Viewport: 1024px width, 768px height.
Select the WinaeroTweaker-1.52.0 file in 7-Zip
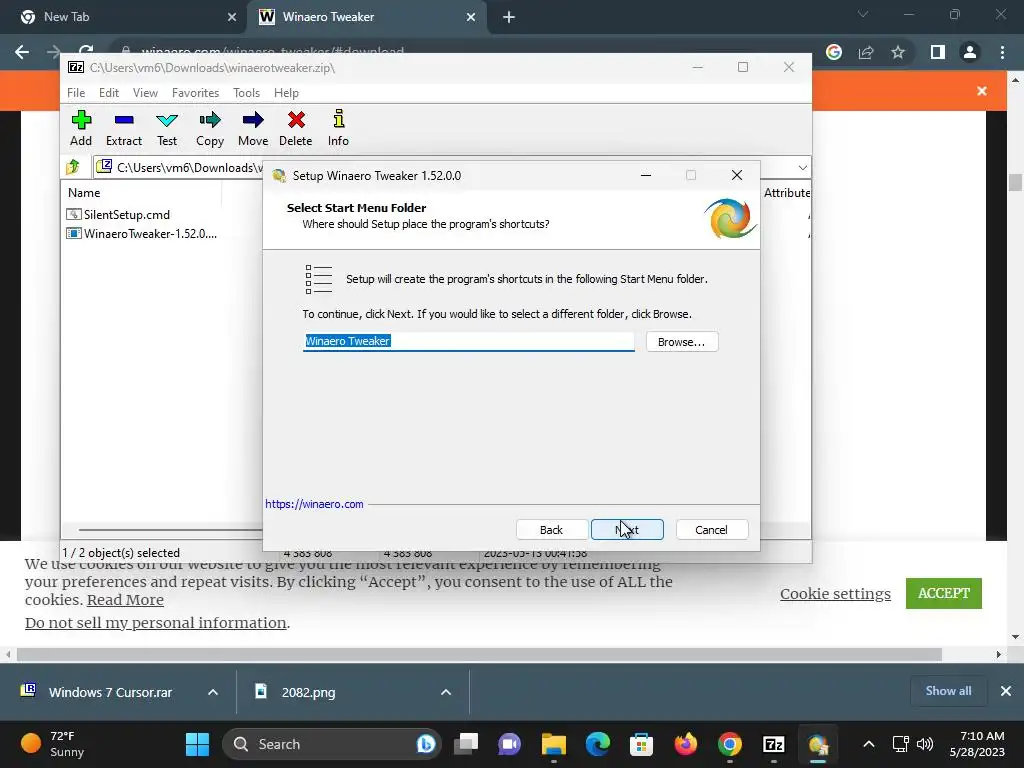point(142,233)
